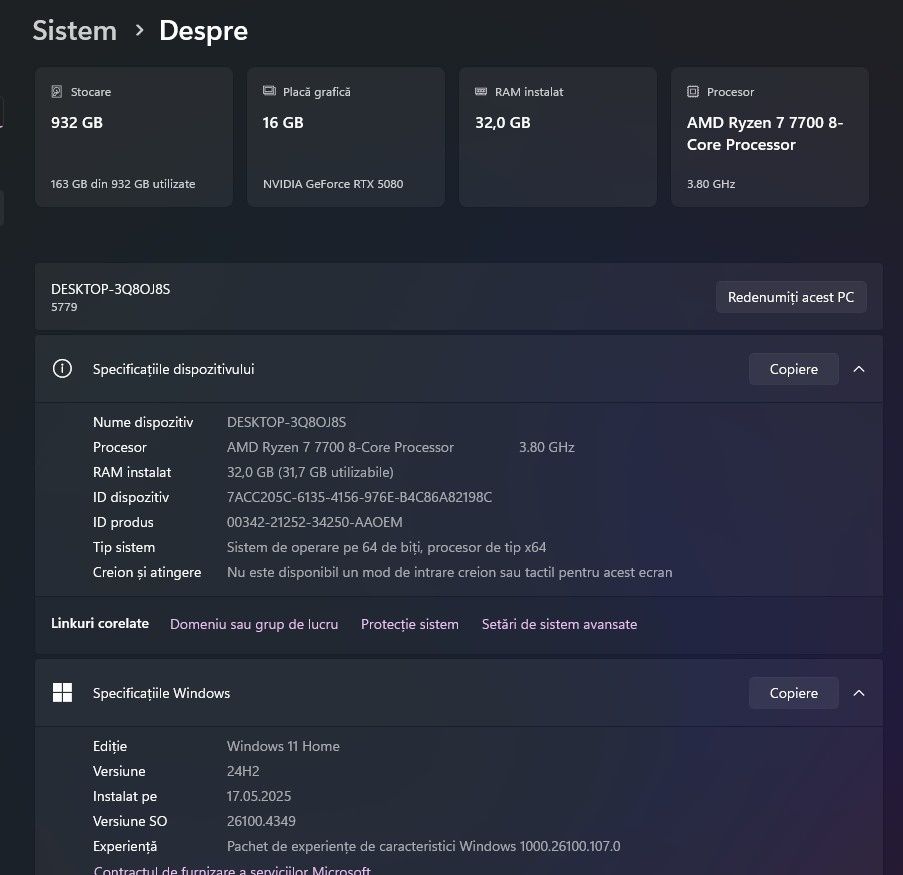The image size is (903, 875).
Task: Click the RAM instalat memory icon
Action: tap(481, 92)
